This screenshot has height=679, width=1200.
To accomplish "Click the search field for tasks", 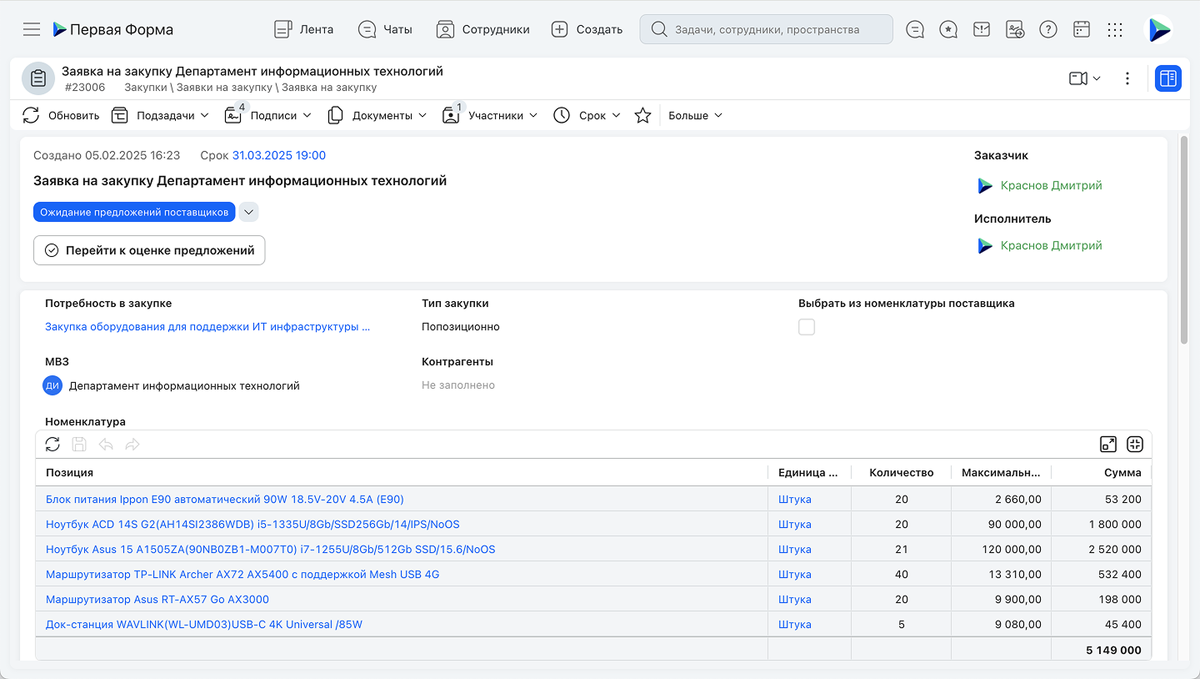I will click(x=766, y=30).
